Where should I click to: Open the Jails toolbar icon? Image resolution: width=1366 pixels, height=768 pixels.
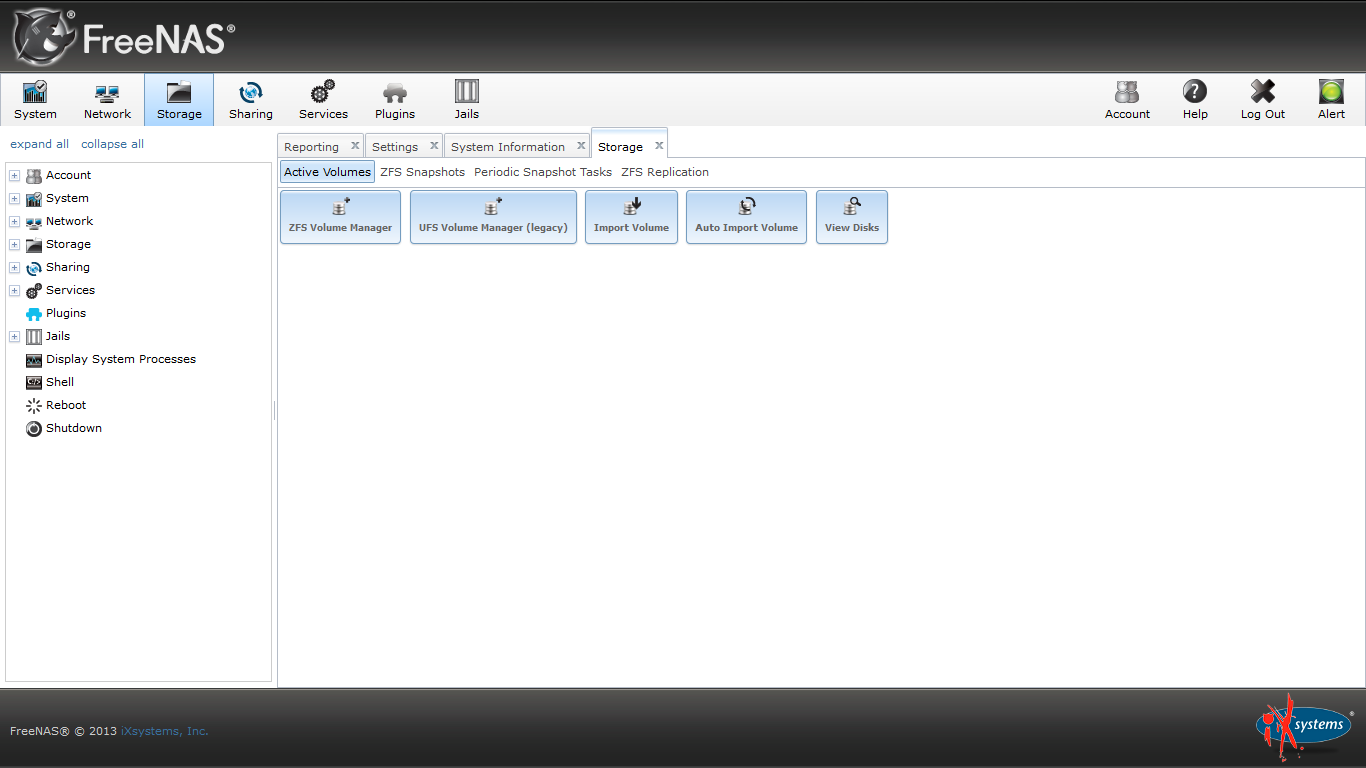coord(467,100)
